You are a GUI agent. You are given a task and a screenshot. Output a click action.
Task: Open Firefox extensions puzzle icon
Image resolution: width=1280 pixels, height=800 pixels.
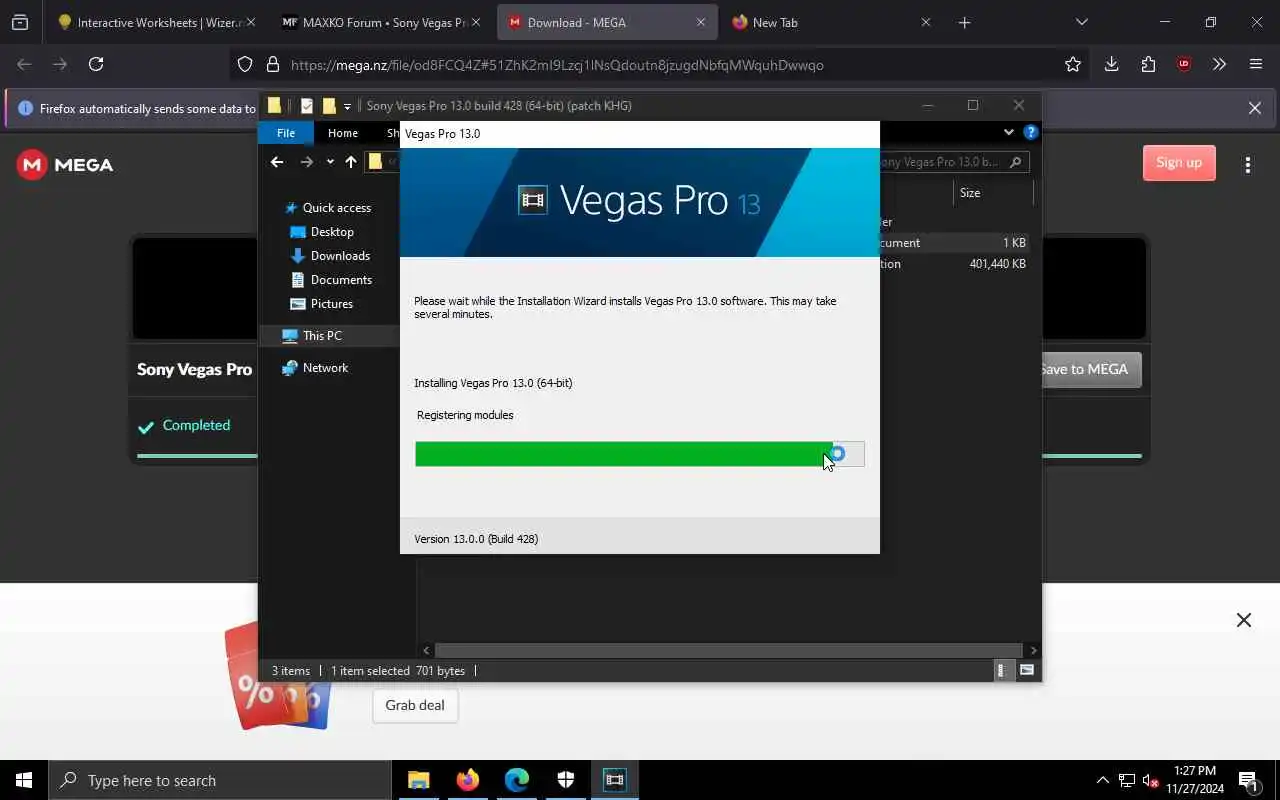(x=1148, y=64)
